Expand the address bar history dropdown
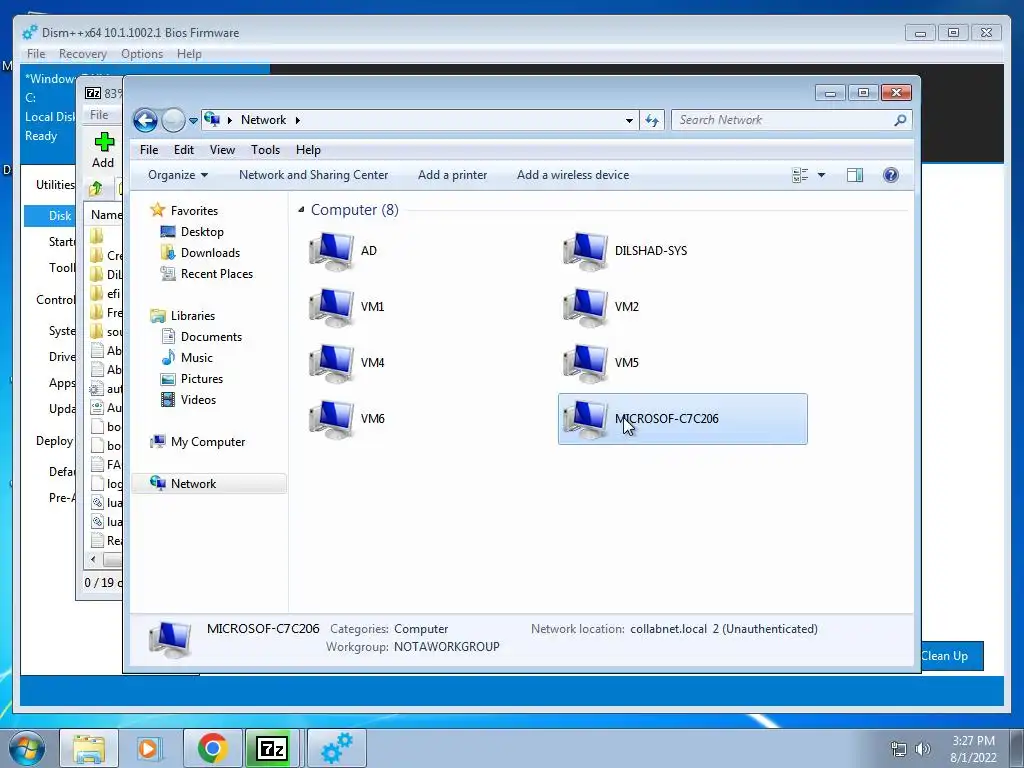This screenshot has height=768, width=1024. (629, 120)
